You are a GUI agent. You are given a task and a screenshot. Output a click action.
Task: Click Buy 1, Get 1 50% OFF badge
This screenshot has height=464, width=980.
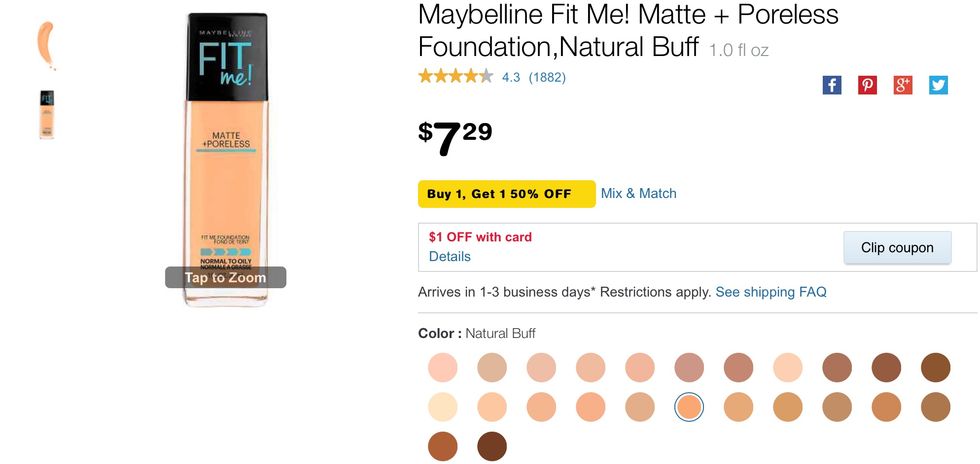[506, 194]
